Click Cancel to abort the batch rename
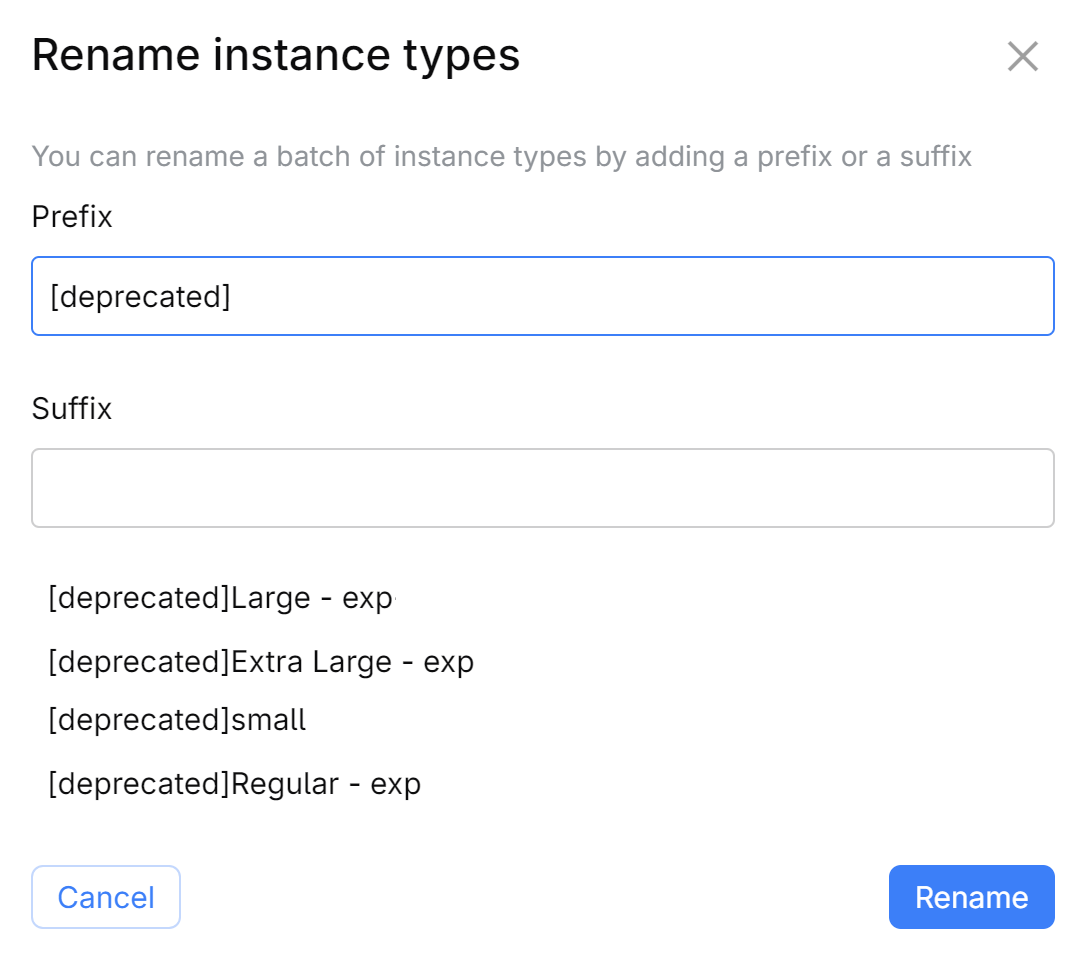 (105, 897)
